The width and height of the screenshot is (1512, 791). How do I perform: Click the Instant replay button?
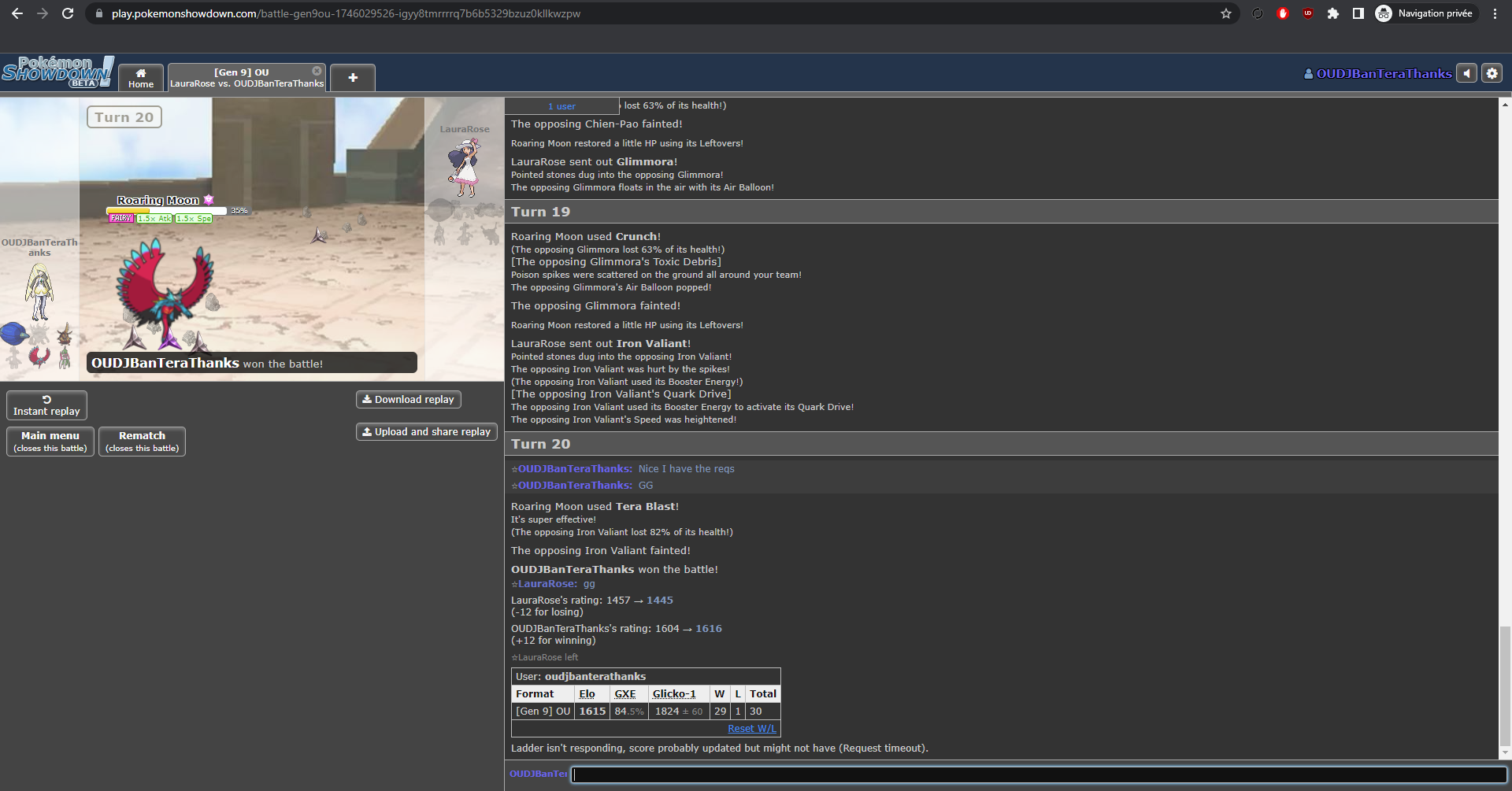(x=46, y=405)
